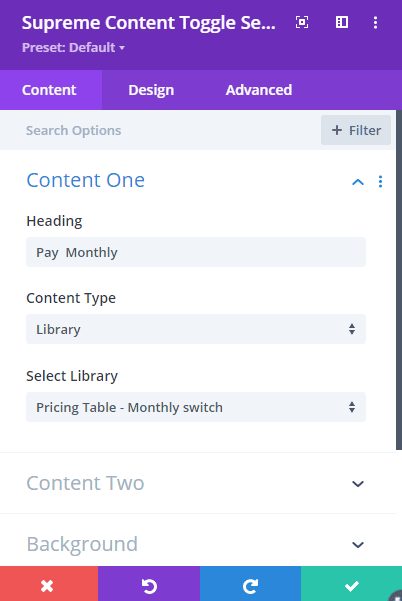
Task: Collapse the Content One section chevron
Action: pyautogui.click(x=358, y=182)
